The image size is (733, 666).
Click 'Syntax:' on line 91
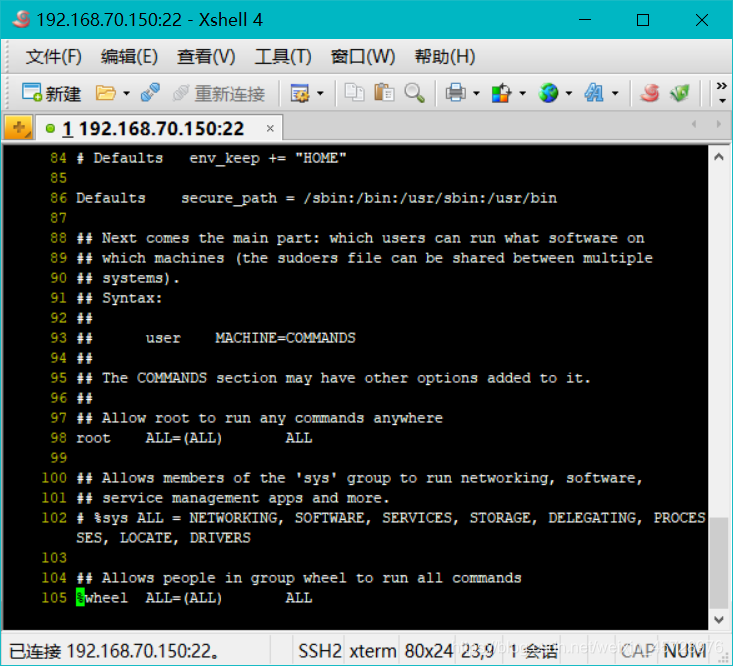click(132, 298)
